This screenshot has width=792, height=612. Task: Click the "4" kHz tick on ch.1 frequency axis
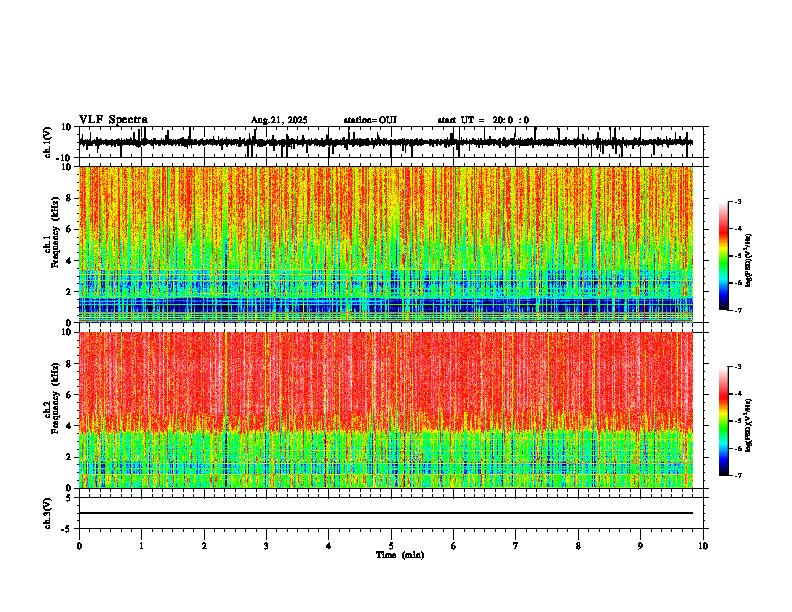[x=70, y=261]
